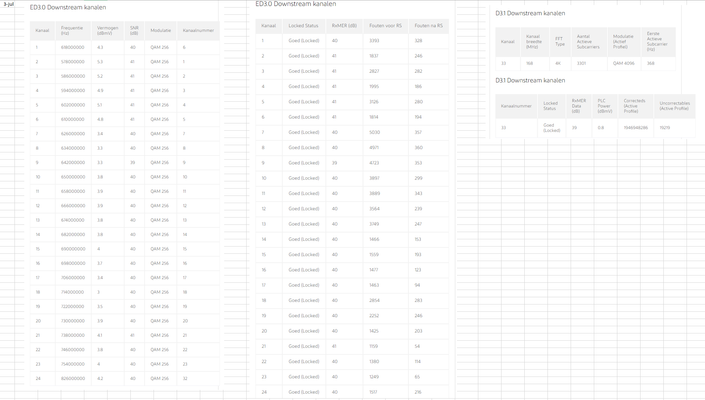Click frequency value 658000000
Screen dimensions: 705x400
(73, 191)
